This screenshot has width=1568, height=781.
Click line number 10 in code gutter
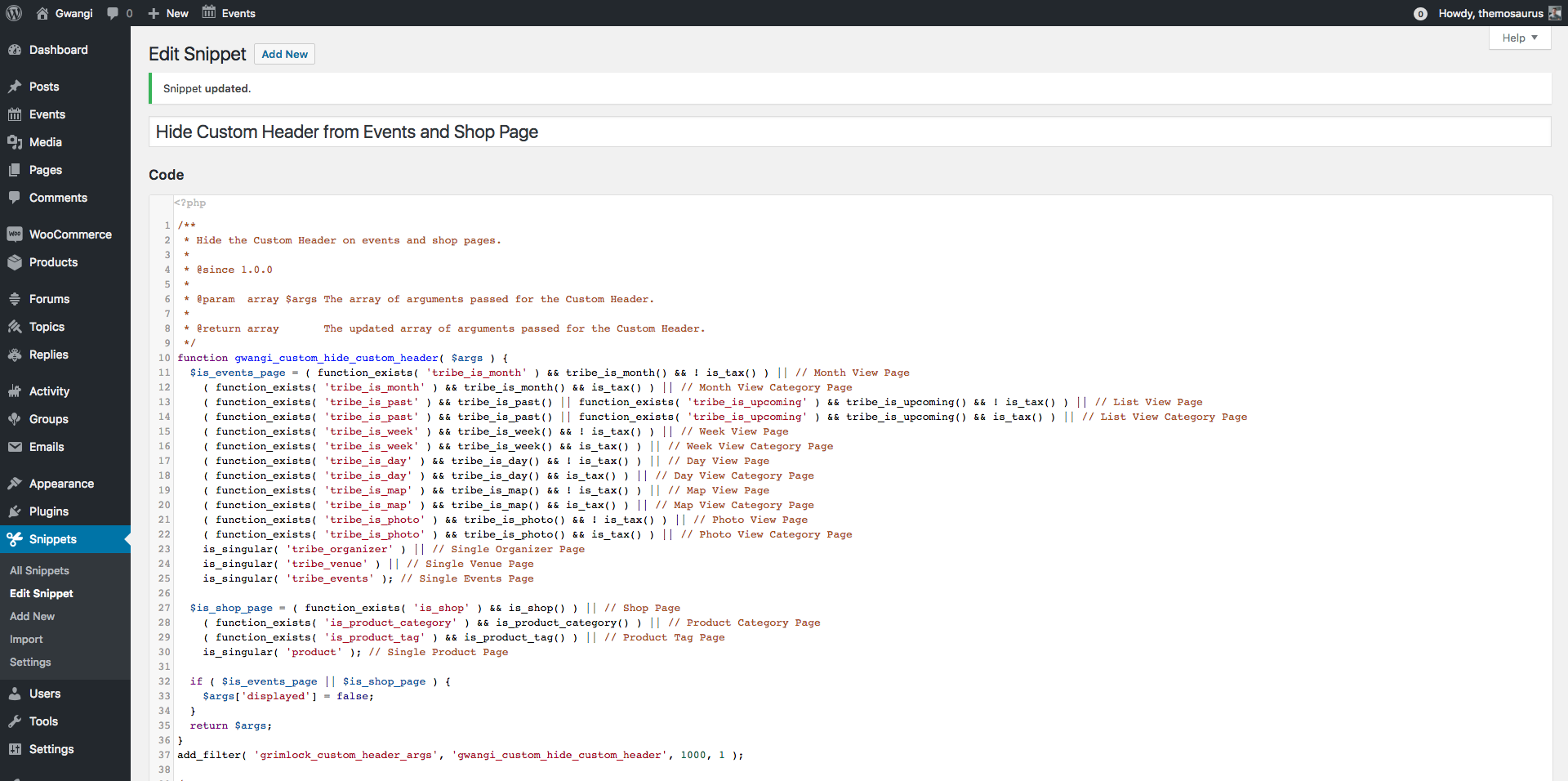(x=164, y=358)
